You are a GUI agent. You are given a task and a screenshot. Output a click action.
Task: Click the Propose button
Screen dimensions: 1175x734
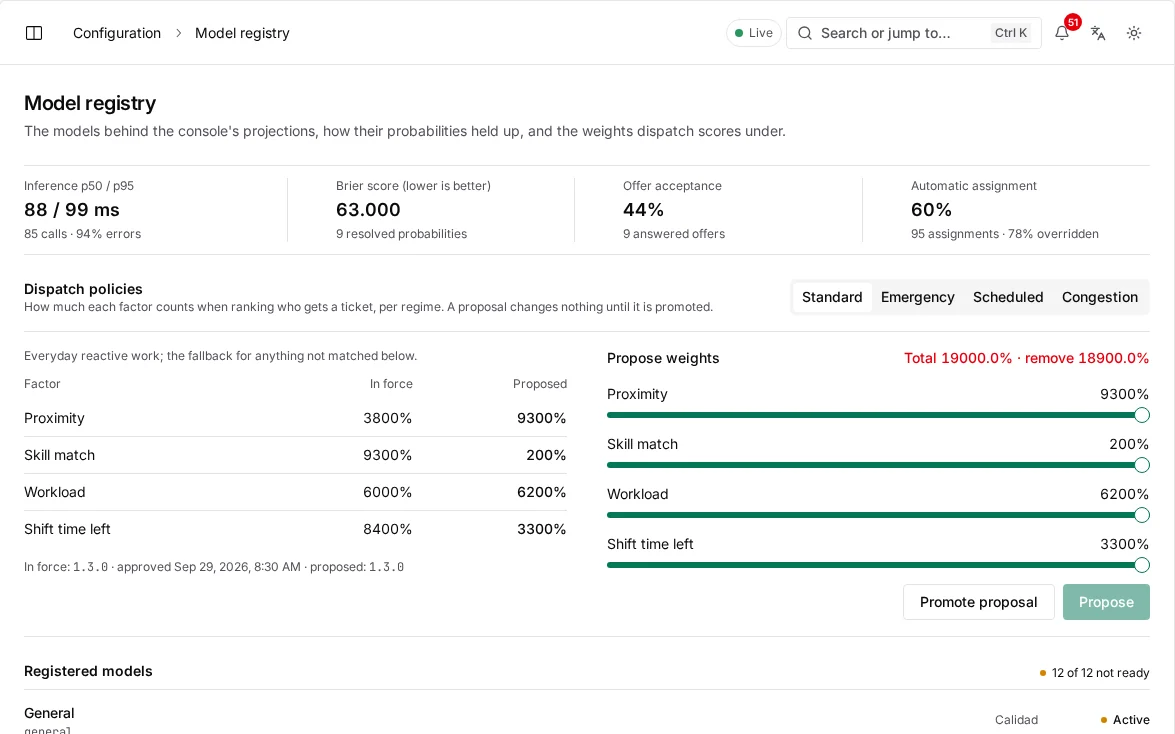(1106, 602)
